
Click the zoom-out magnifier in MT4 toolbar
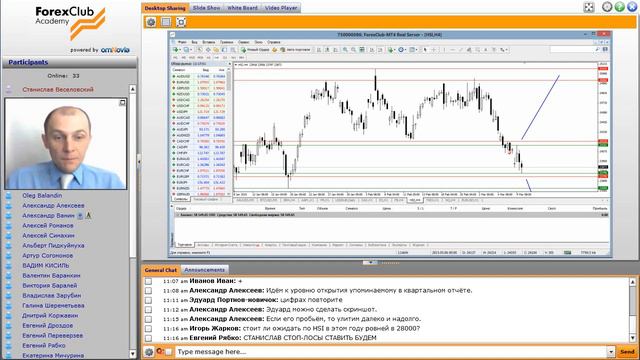[x=353, y=50]
